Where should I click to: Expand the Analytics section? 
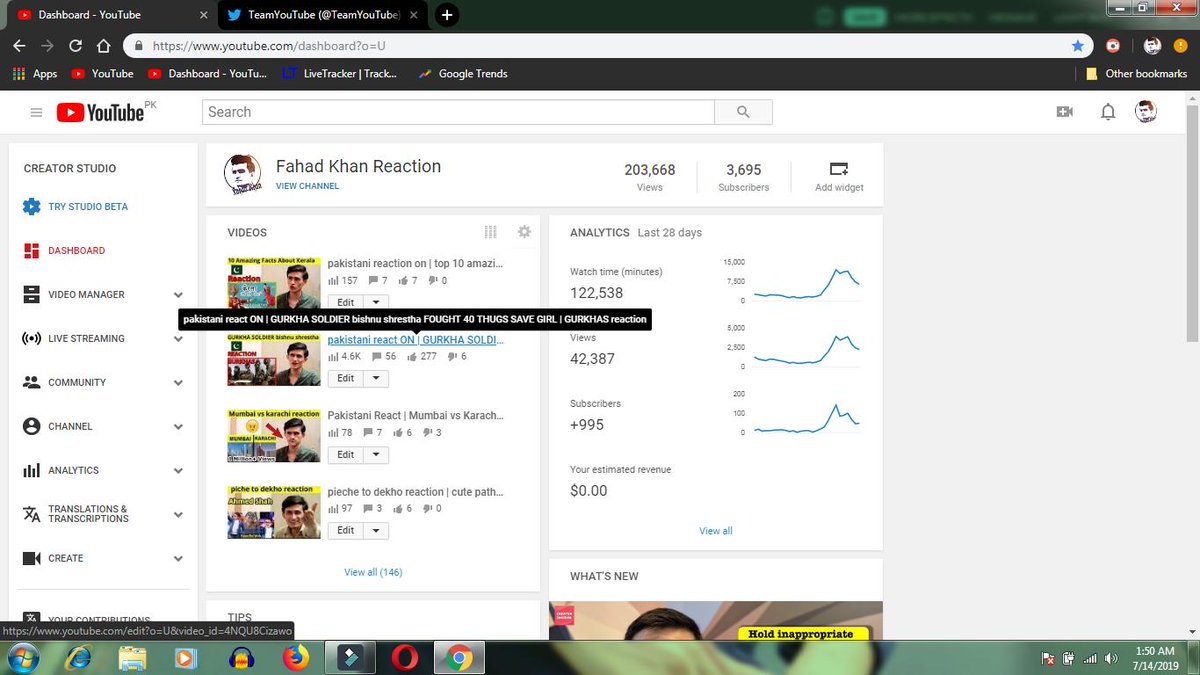click(178, 471)
